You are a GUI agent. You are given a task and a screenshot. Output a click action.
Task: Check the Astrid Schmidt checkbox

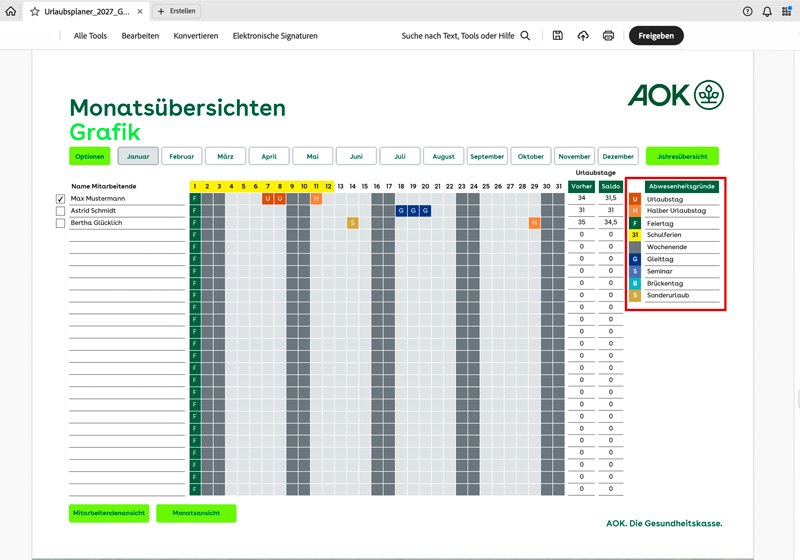pos(61,211)
